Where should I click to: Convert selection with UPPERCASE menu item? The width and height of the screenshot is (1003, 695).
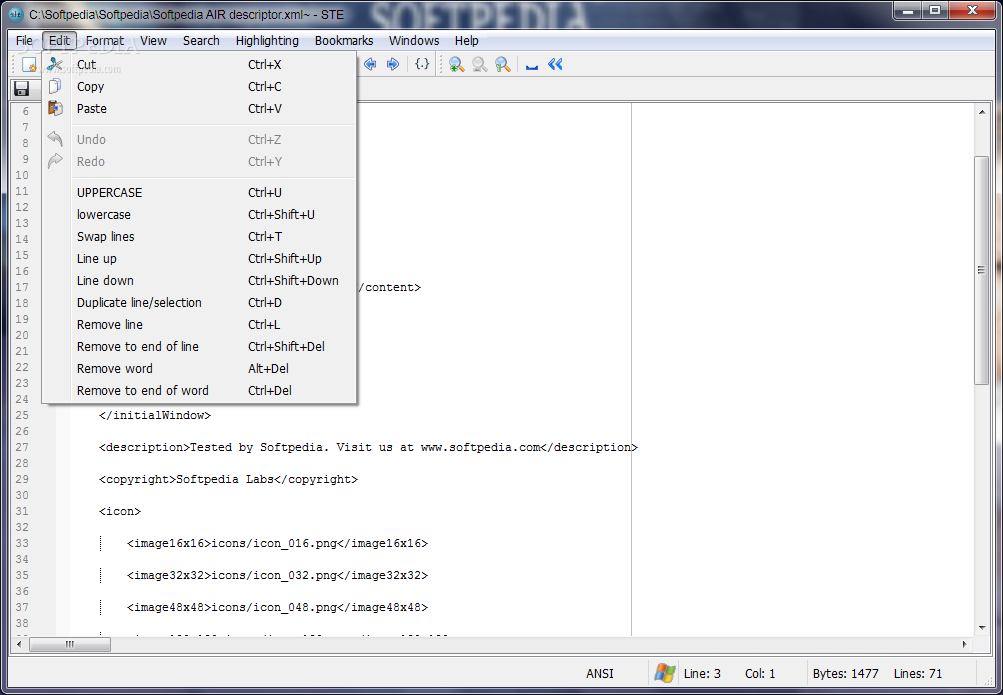(x=199, y=192)
